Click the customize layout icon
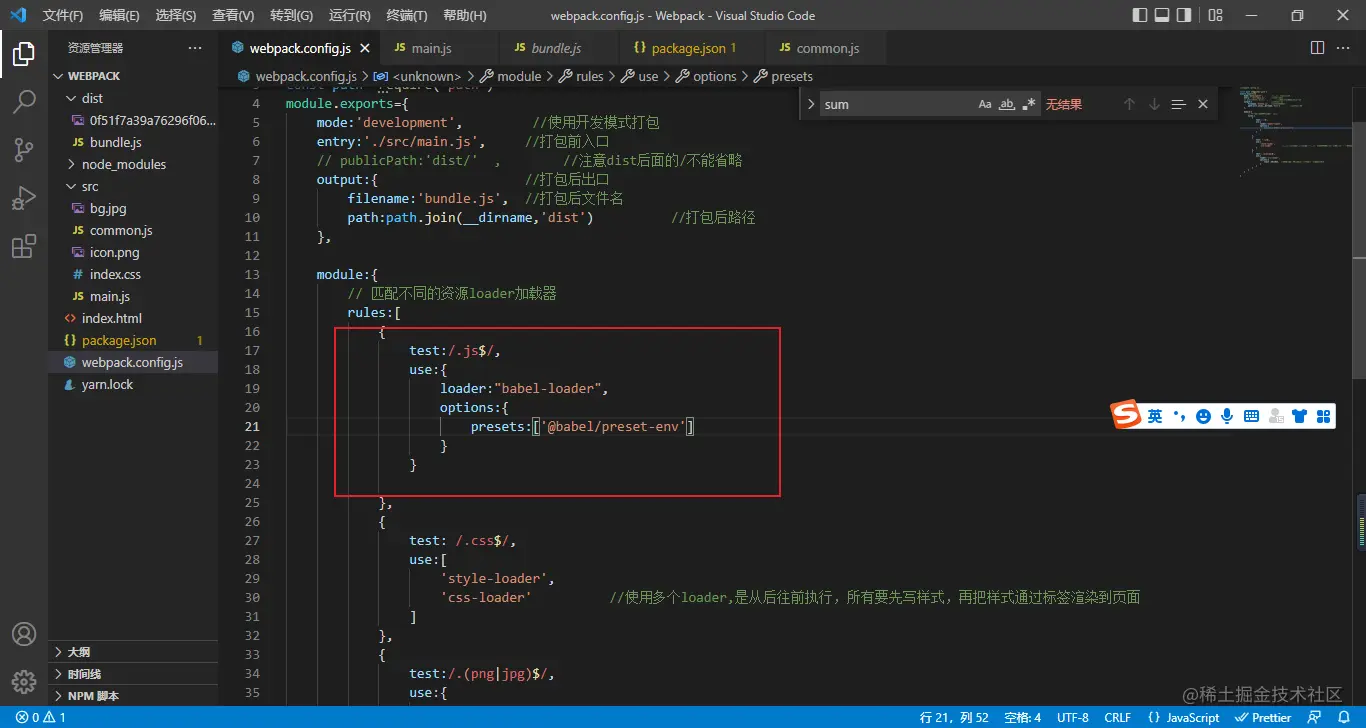The height and width of the screenshot is (728, 1366). [x=1215, y=15]
